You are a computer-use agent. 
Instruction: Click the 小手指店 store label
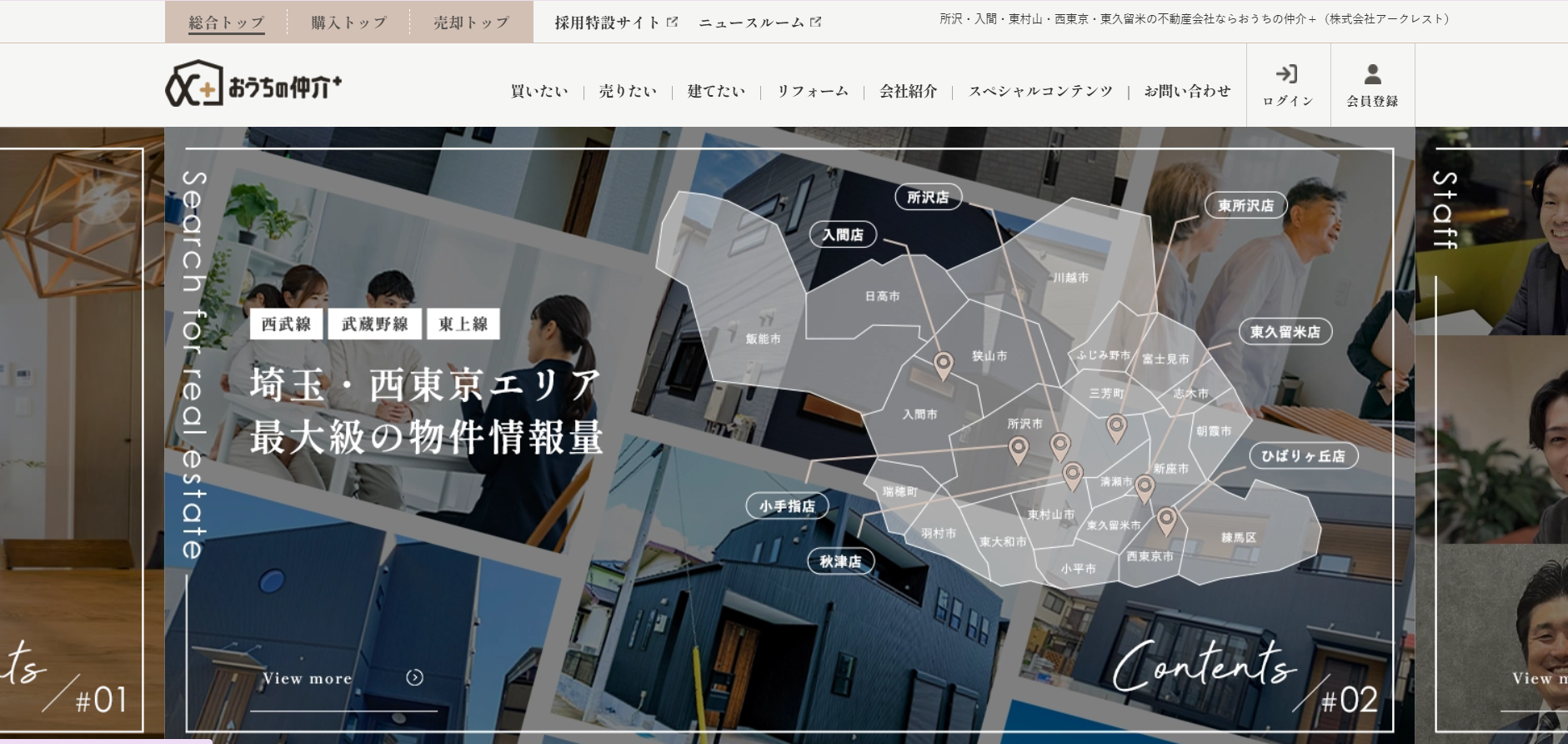click(787, 505)
